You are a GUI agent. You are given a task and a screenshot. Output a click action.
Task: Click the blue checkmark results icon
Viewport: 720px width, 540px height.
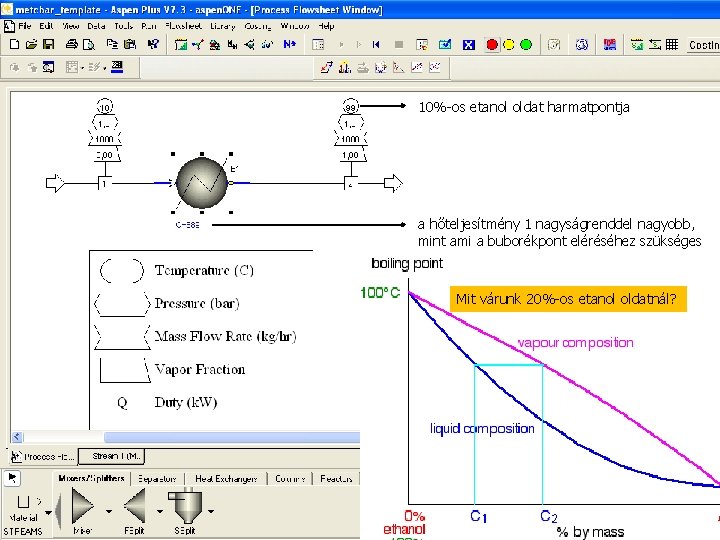point(444,45)
